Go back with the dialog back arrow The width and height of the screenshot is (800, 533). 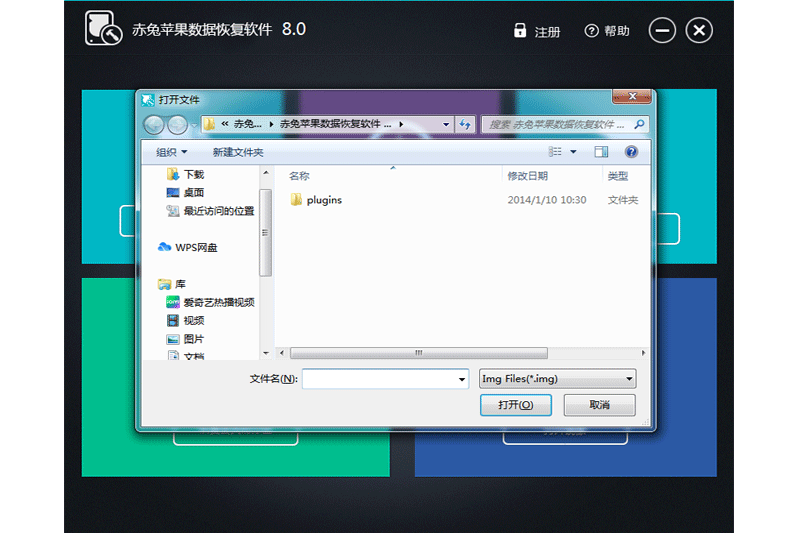pos(154,124)
